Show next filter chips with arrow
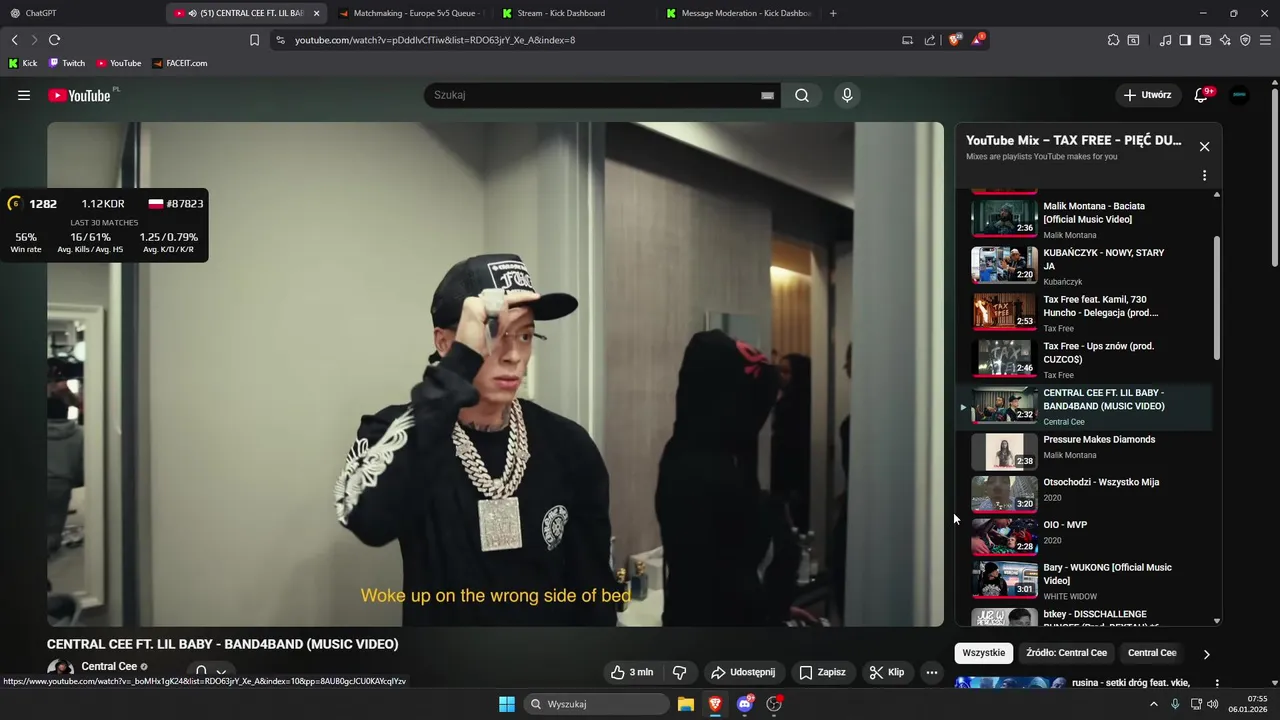Viewport: 1280px width, 720px height. point(1206,654)
